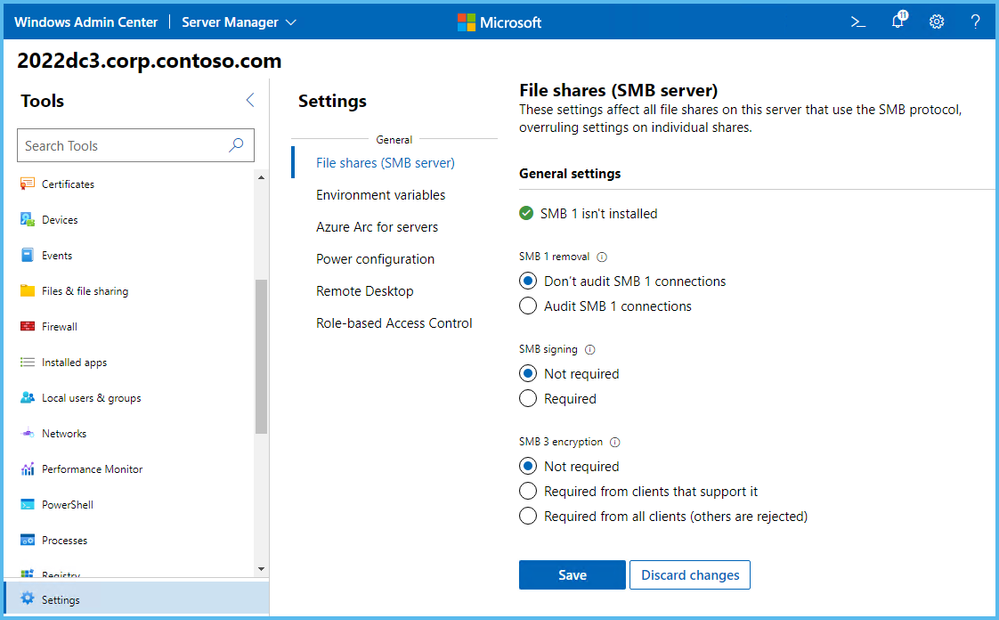Image resolution: width=999 pixels, height=620 pixels.
Task: Open File shares (SMB server) settings
Action: click(x=385, y=163)
